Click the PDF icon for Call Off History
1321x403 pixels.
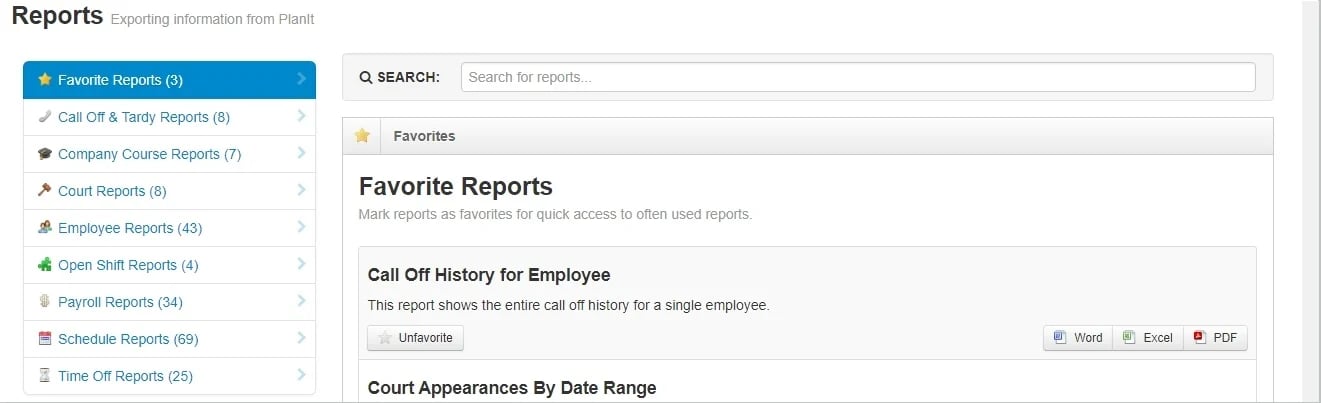pos(1199,338)
